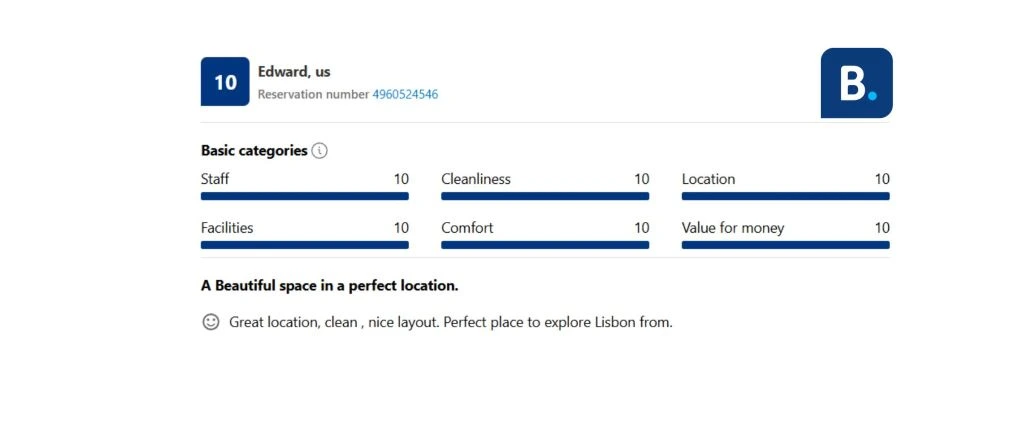This screenshot has height=425, width=1020.
Task: Click the blue overall score 10 badge
Action: click(225, 82)
